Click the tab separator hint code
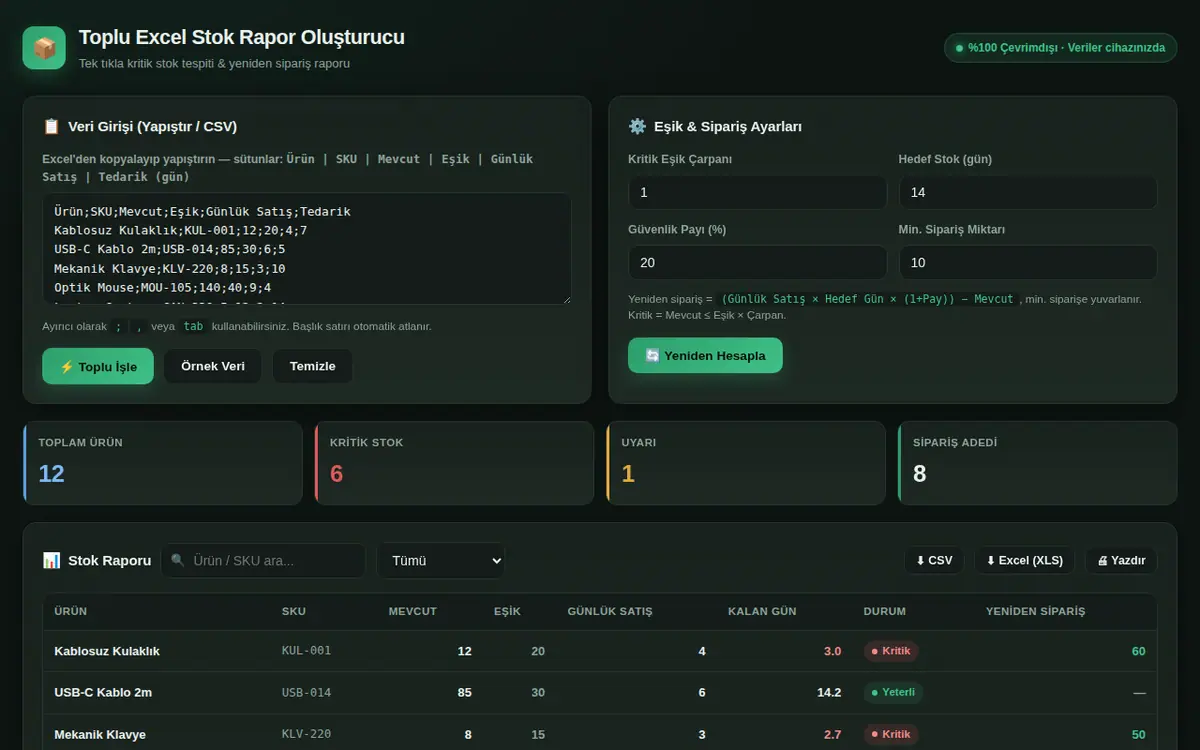 (193, 326)
